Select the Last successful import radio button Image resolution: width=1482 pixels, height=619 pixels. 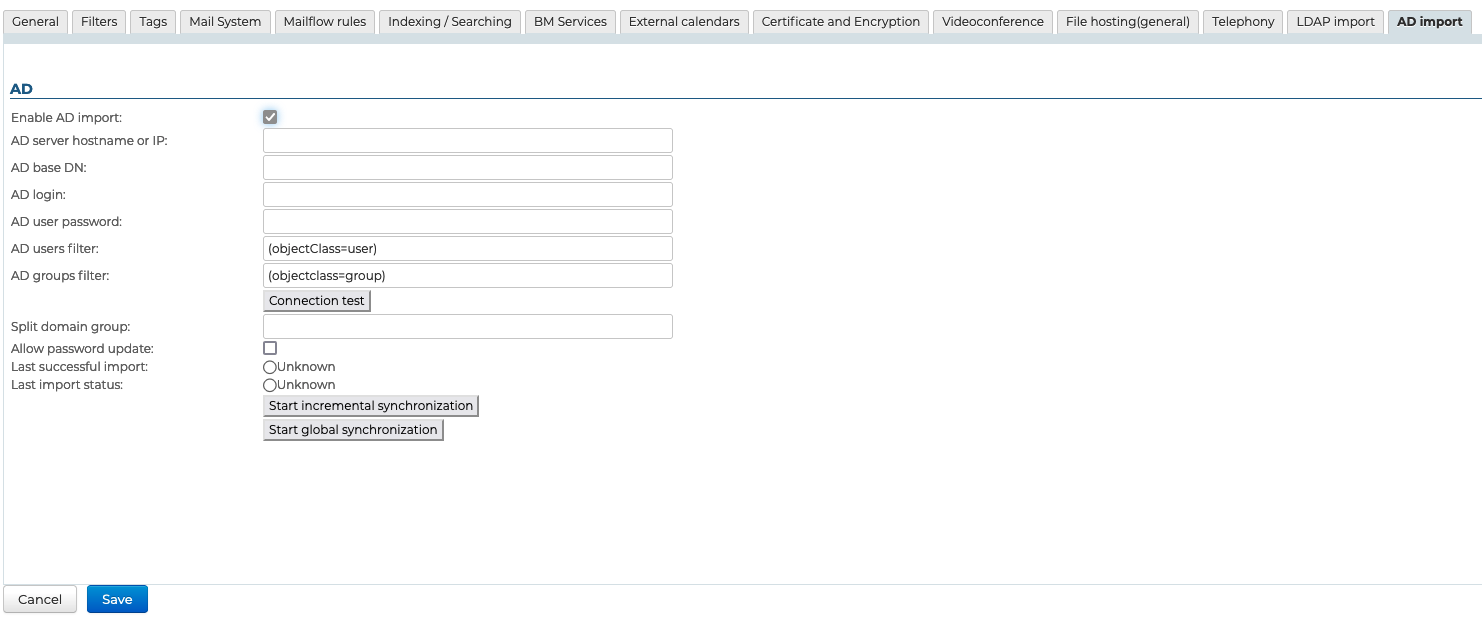(x=270, y=367)
